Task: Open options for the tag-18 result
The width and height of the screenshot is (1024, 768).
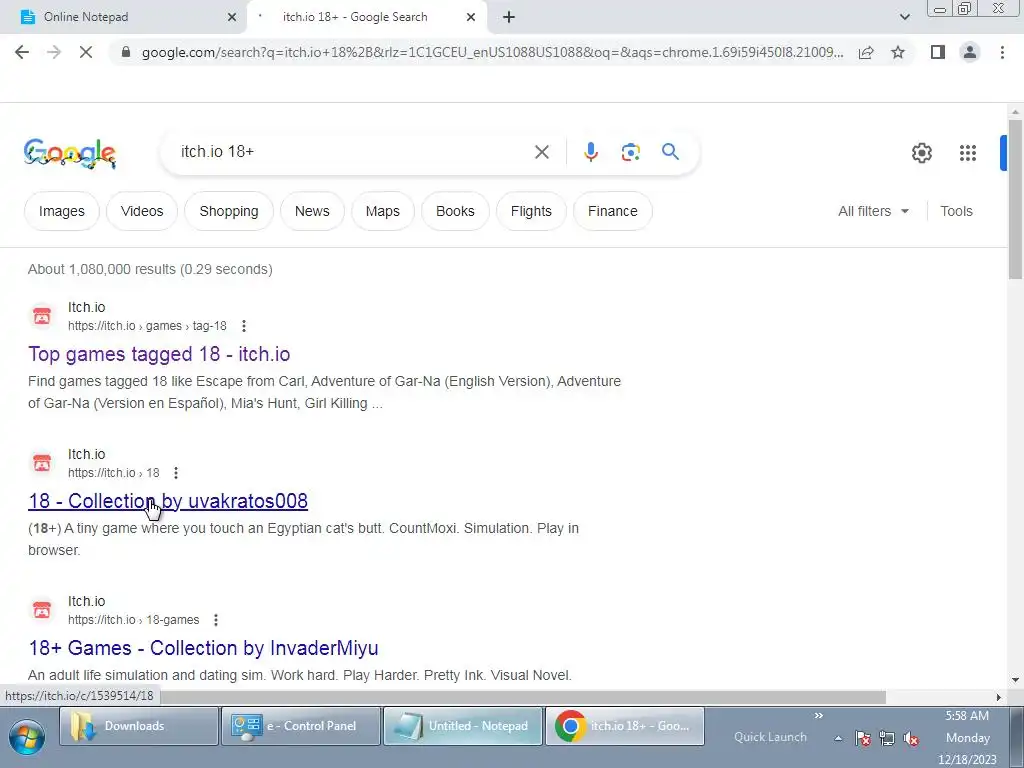Action: pos(244,325)
